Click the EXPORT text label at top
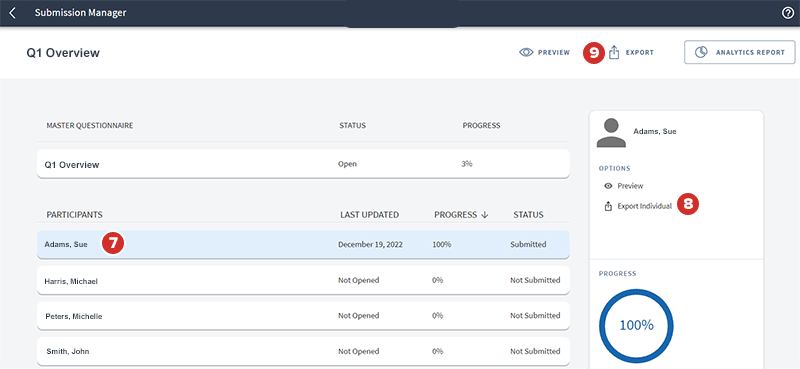 640,52
